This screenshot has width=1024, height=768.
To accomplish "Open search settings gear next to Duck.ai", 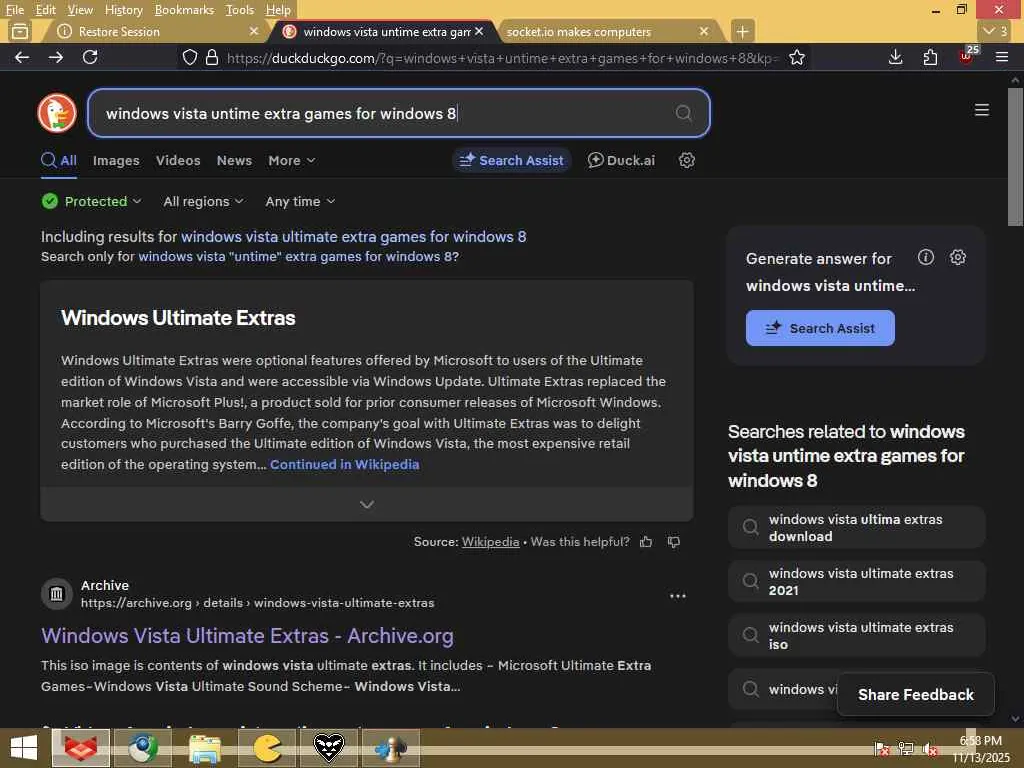I will [686, 160].
